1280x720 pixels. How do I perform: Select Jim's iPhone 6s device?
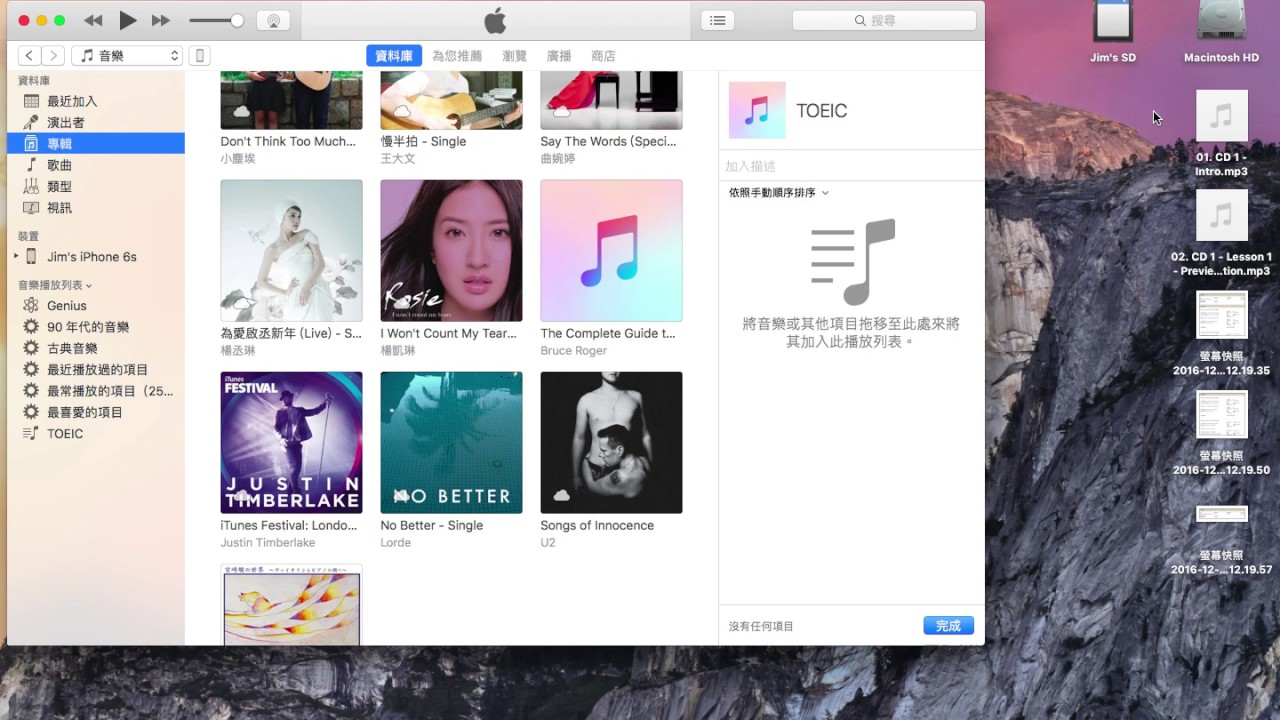92,257
